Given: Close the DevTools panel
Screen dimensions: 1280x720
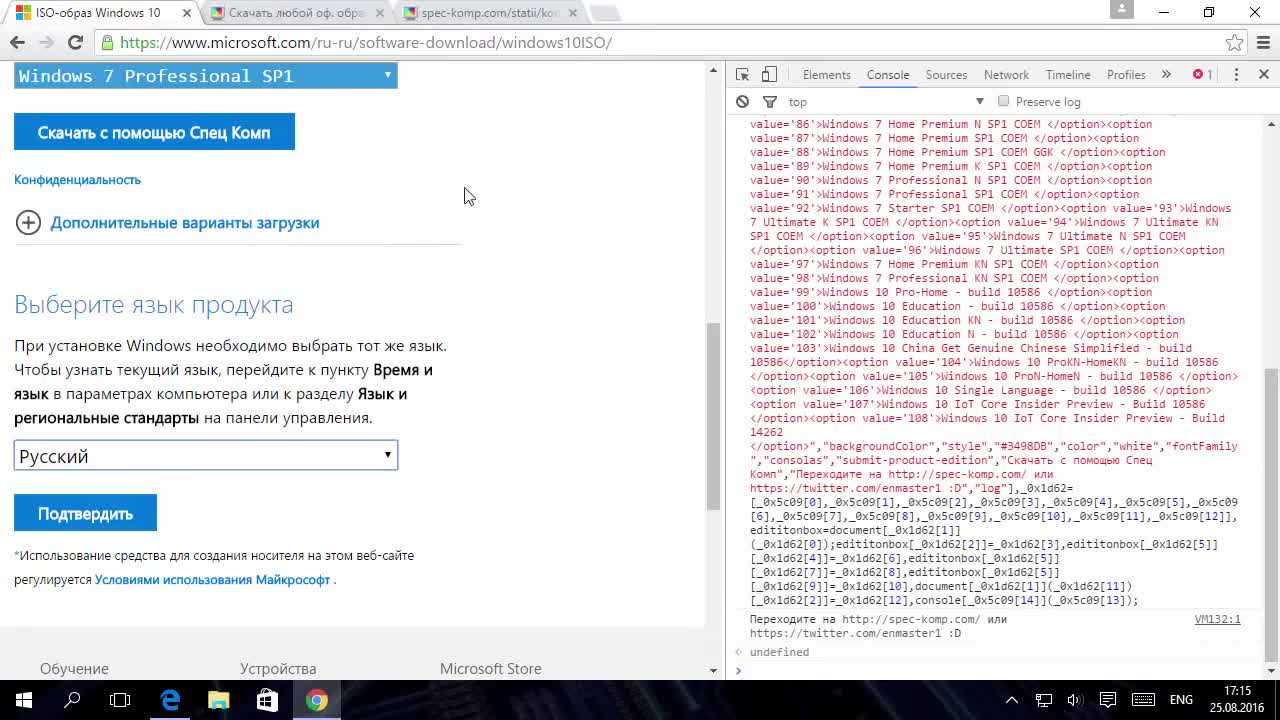Looking at the screenshot, I should (1263, 75).
